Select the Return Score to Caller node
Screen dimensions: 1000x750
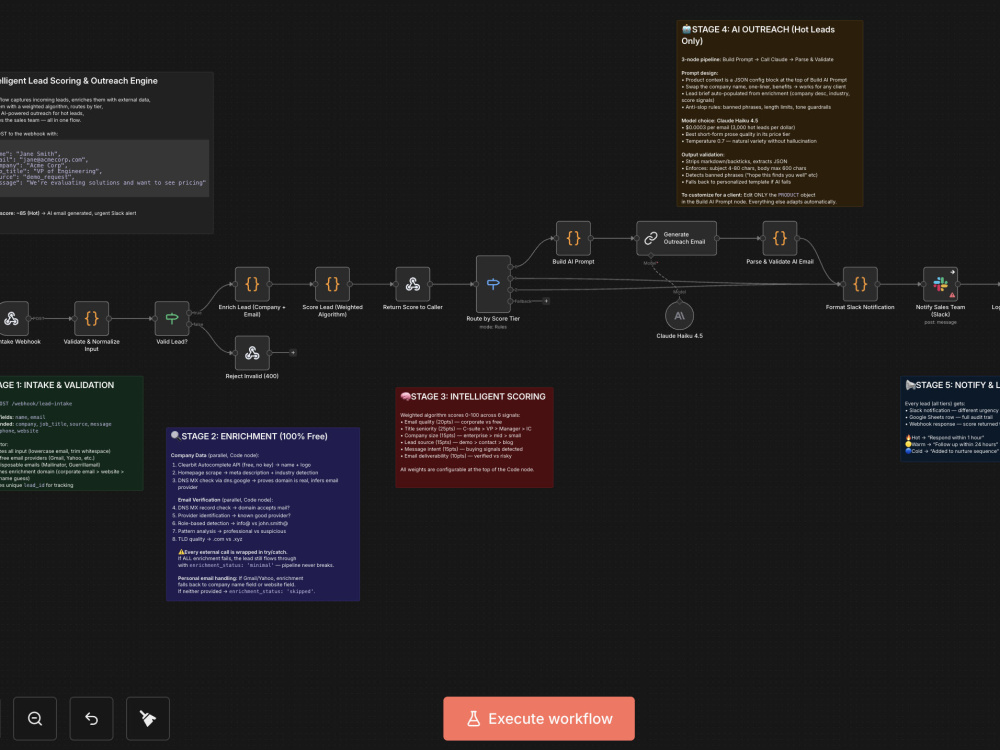click(413, 284)
